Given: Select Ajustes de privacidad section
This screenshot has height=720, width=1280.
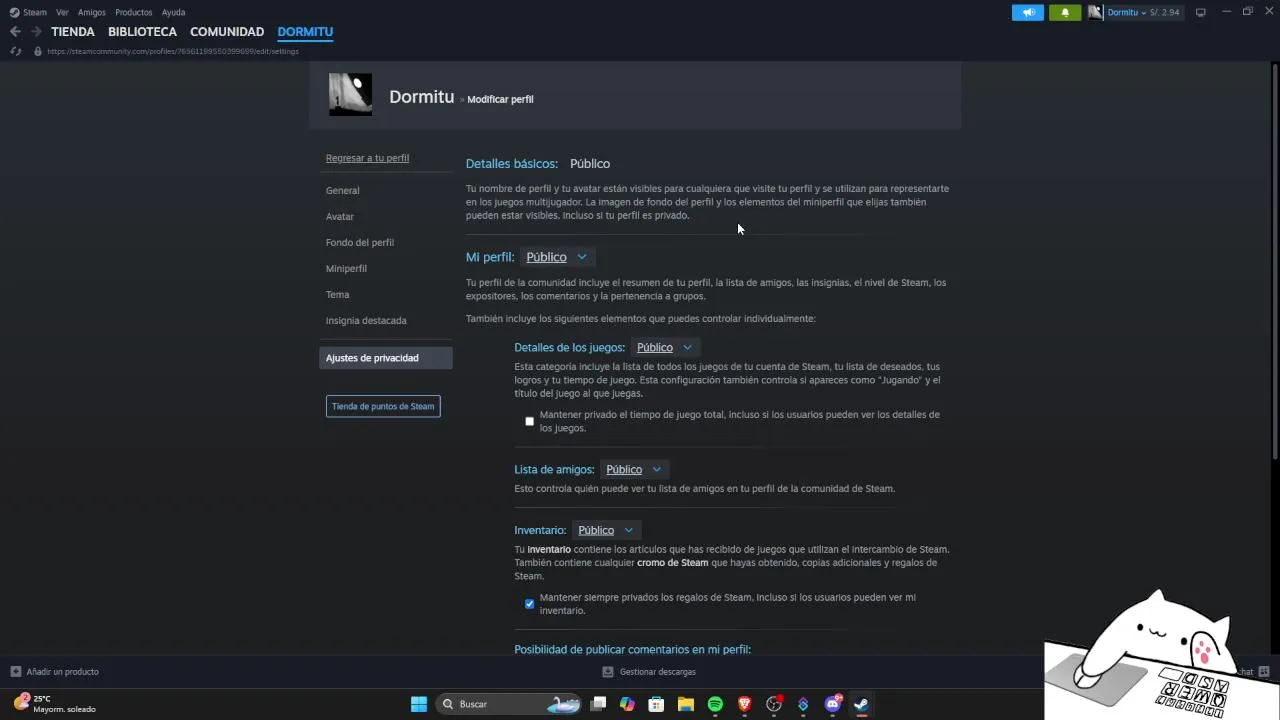Looking at the screenshot, I should (x=386, y=358).
